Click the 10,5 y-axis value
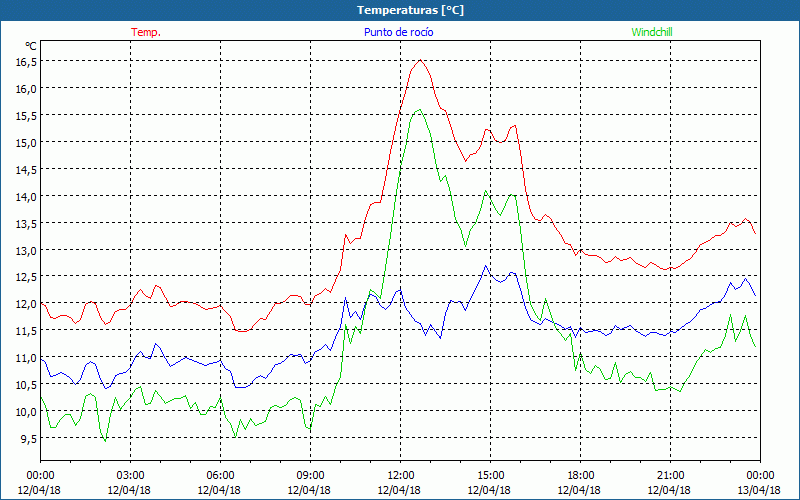Viewport: 800px width, 500px height. tap(26, 385)
